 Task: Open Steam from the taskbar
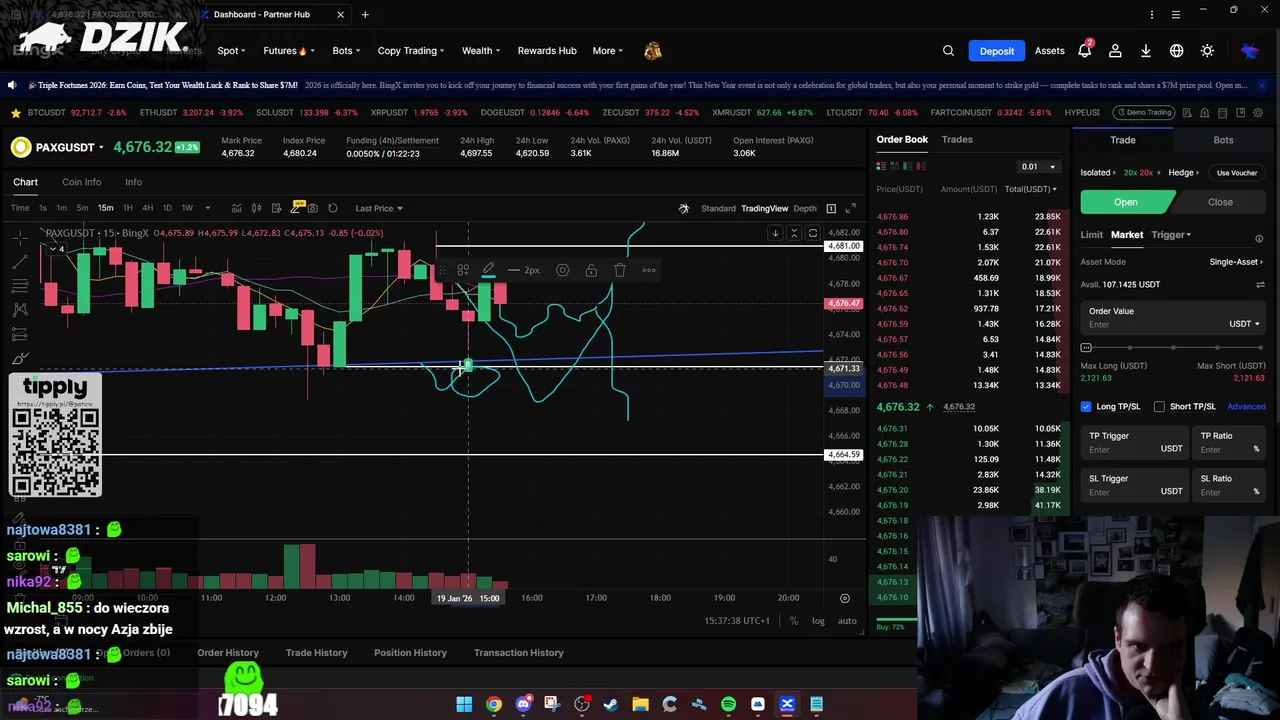(611, 704)
